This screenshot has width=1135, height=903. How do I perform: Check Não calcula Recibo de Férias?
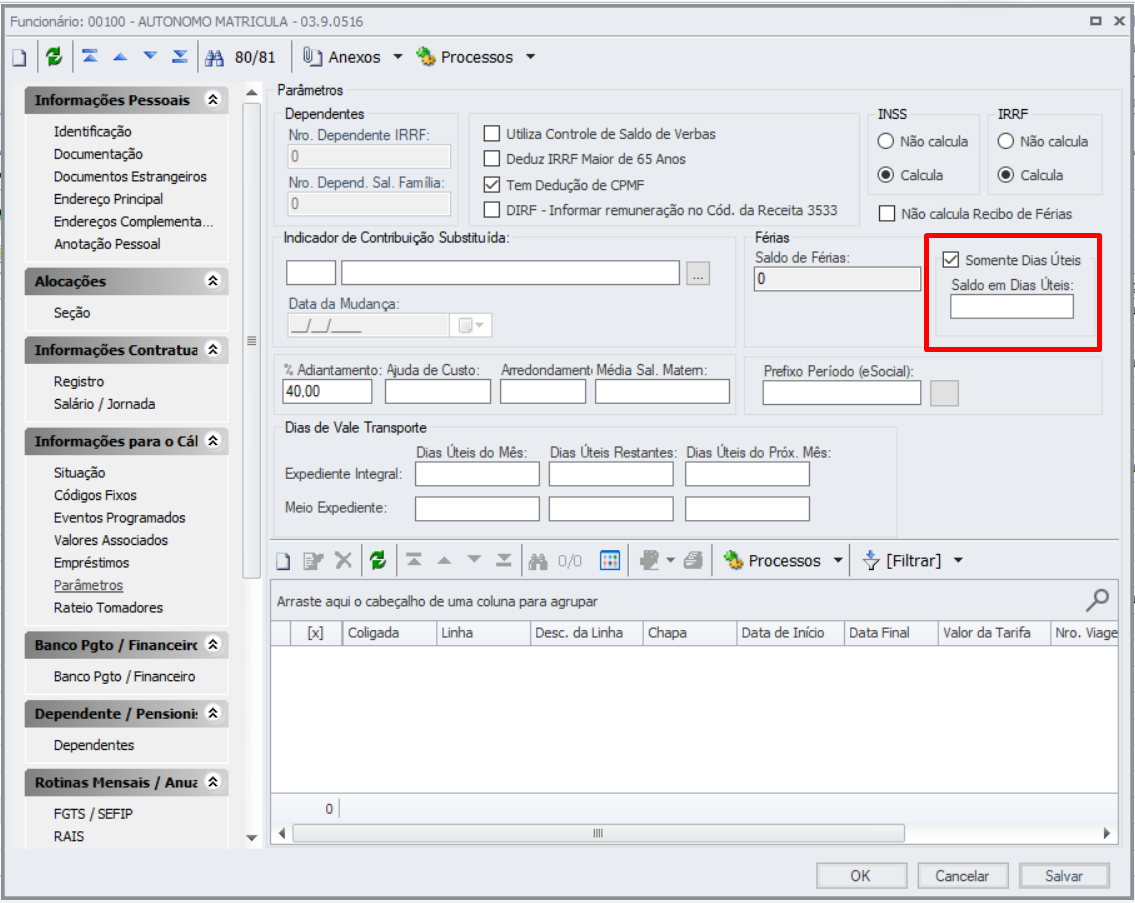(887, 214)
